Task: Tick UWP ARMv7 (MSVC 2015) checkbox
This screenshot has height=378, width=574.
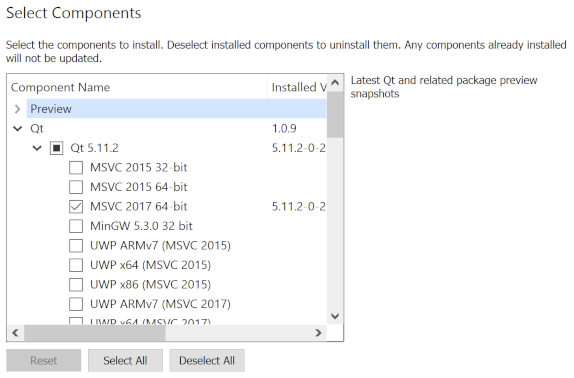Action: click(x=76, y=246)
